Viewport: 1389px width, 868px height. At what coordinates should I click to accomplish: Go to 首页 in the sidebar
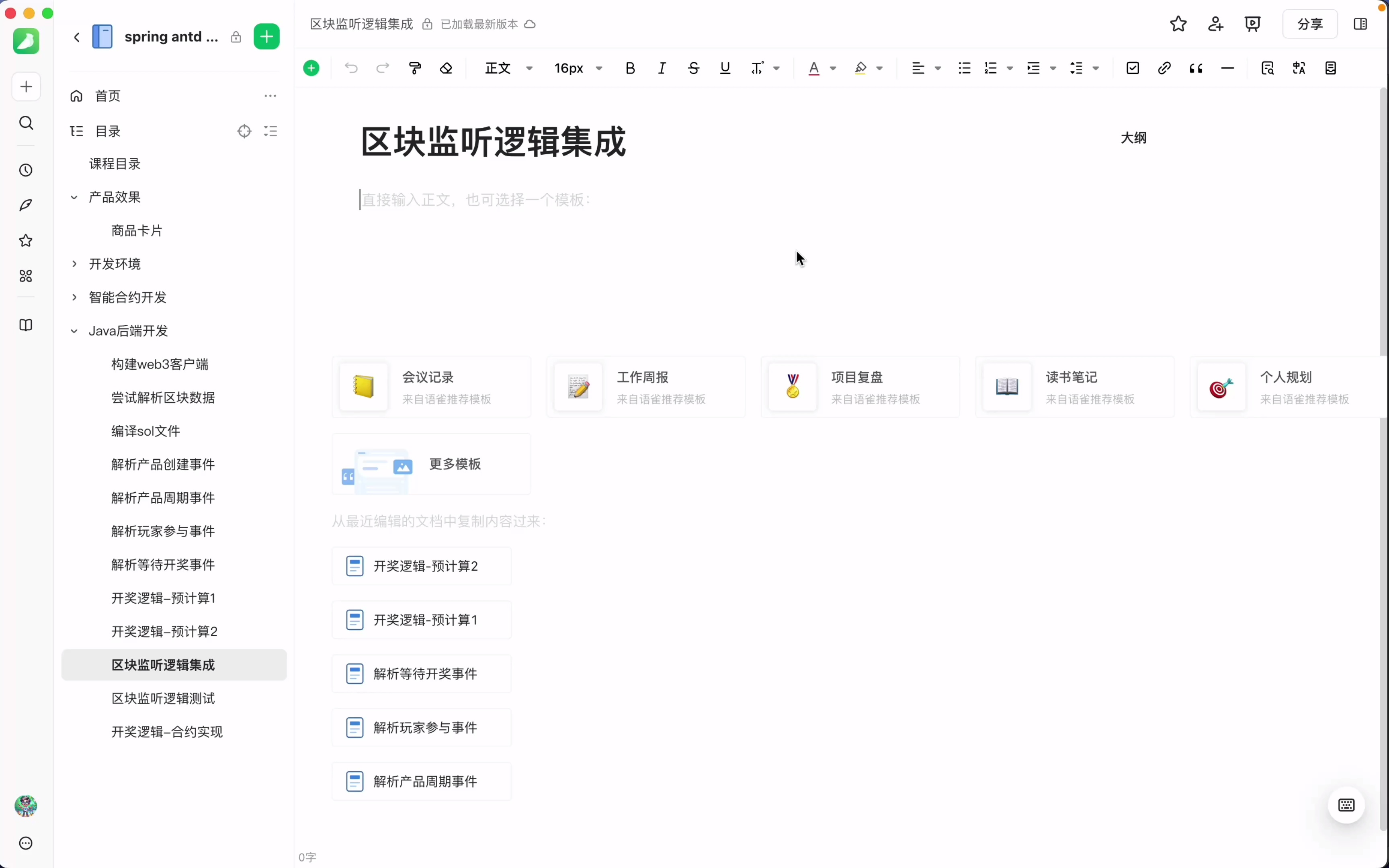click(x=107, y=96)
